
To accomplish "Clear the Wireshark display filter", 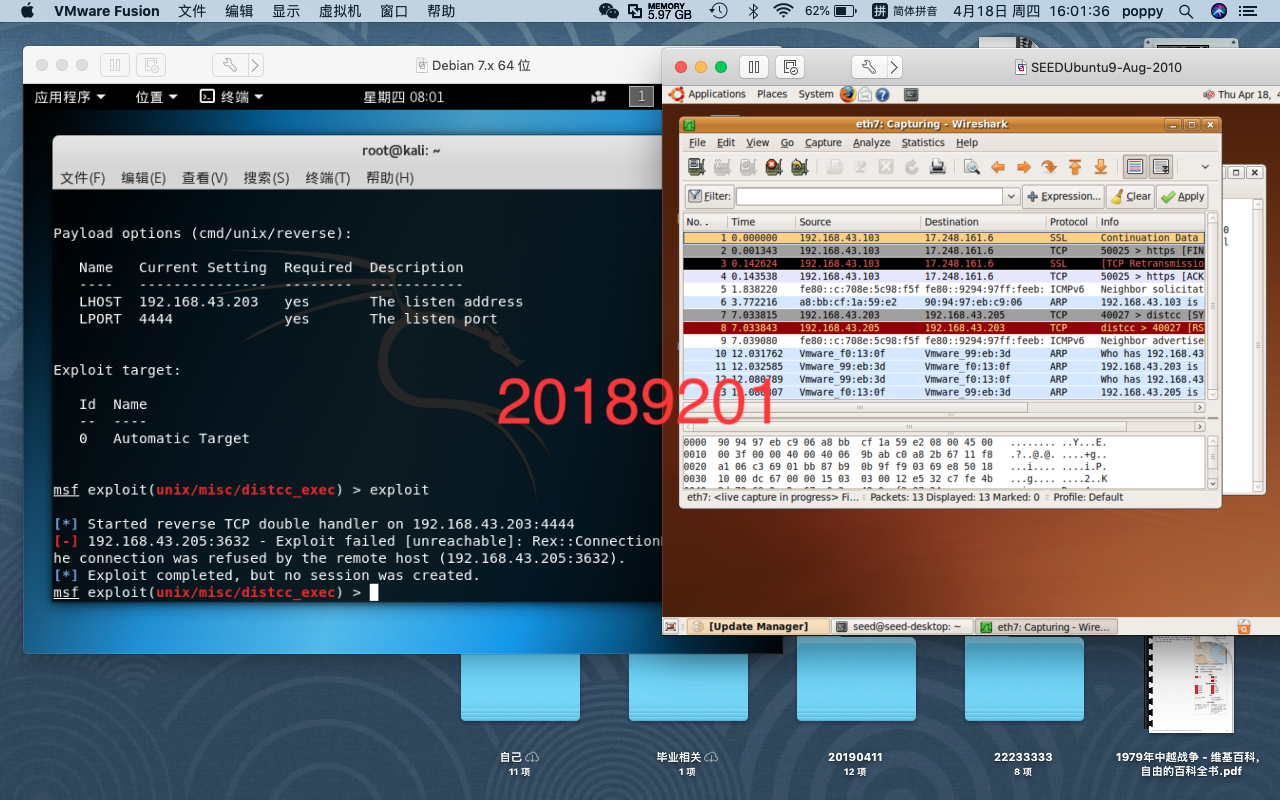I will tap(1131, 196).
